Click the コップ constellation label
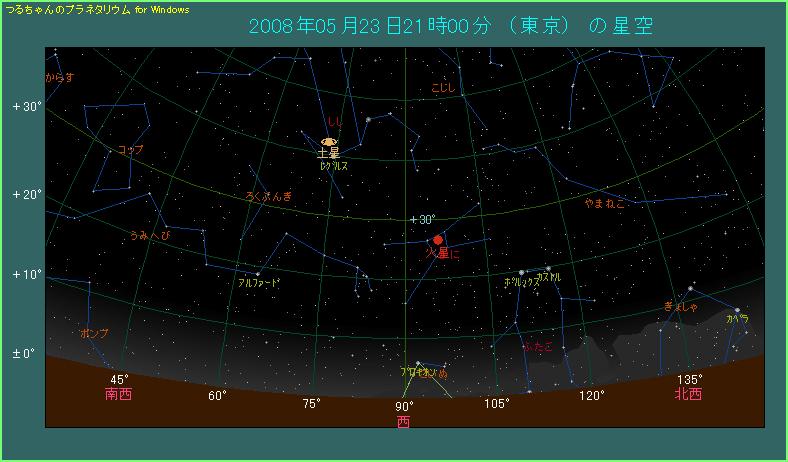The width and height of the screenshot is (788, 462). click(x=130, y=149)
